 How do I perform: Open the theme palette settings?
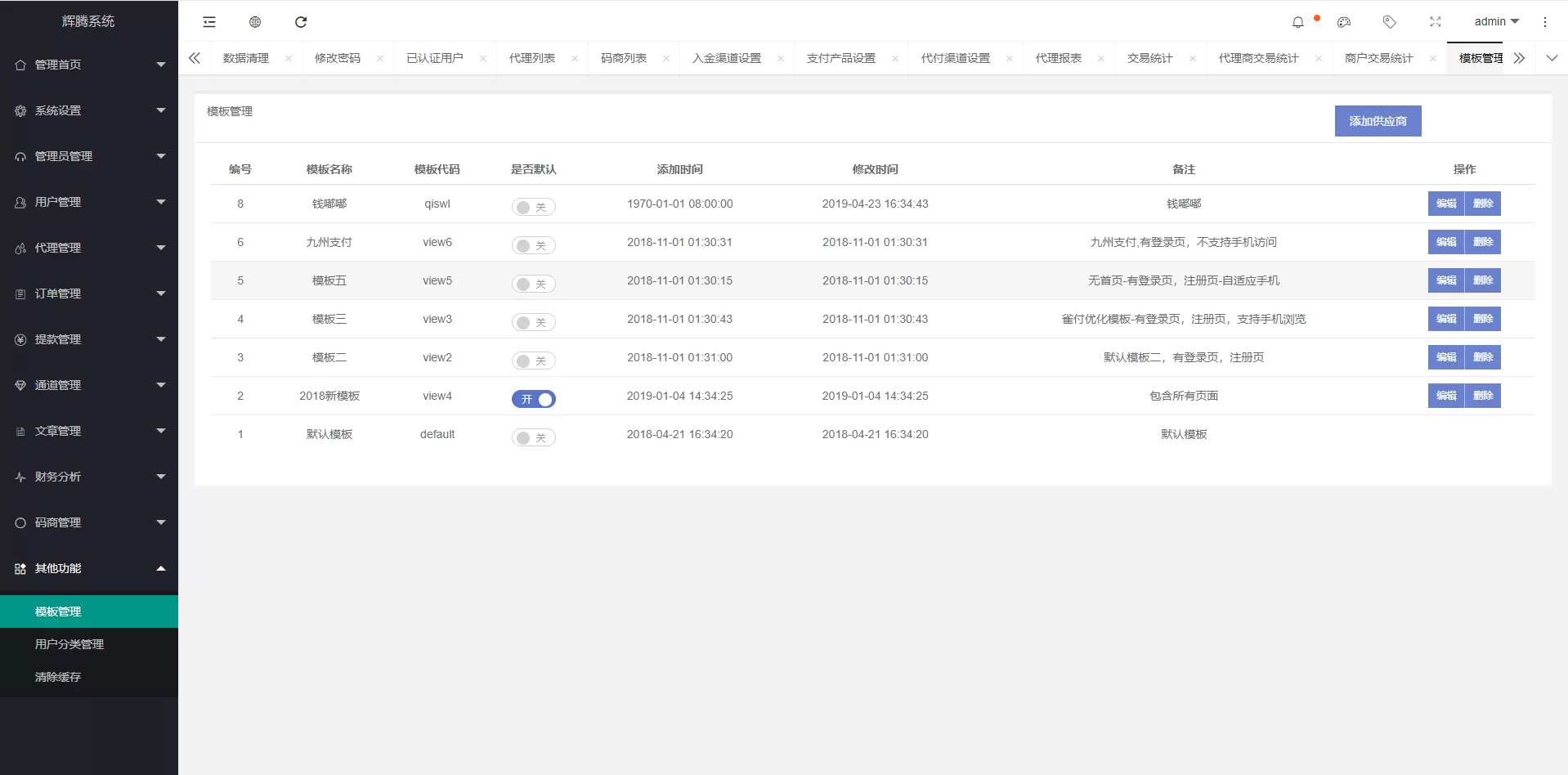pyautogui.click(x=1343, y=22)
